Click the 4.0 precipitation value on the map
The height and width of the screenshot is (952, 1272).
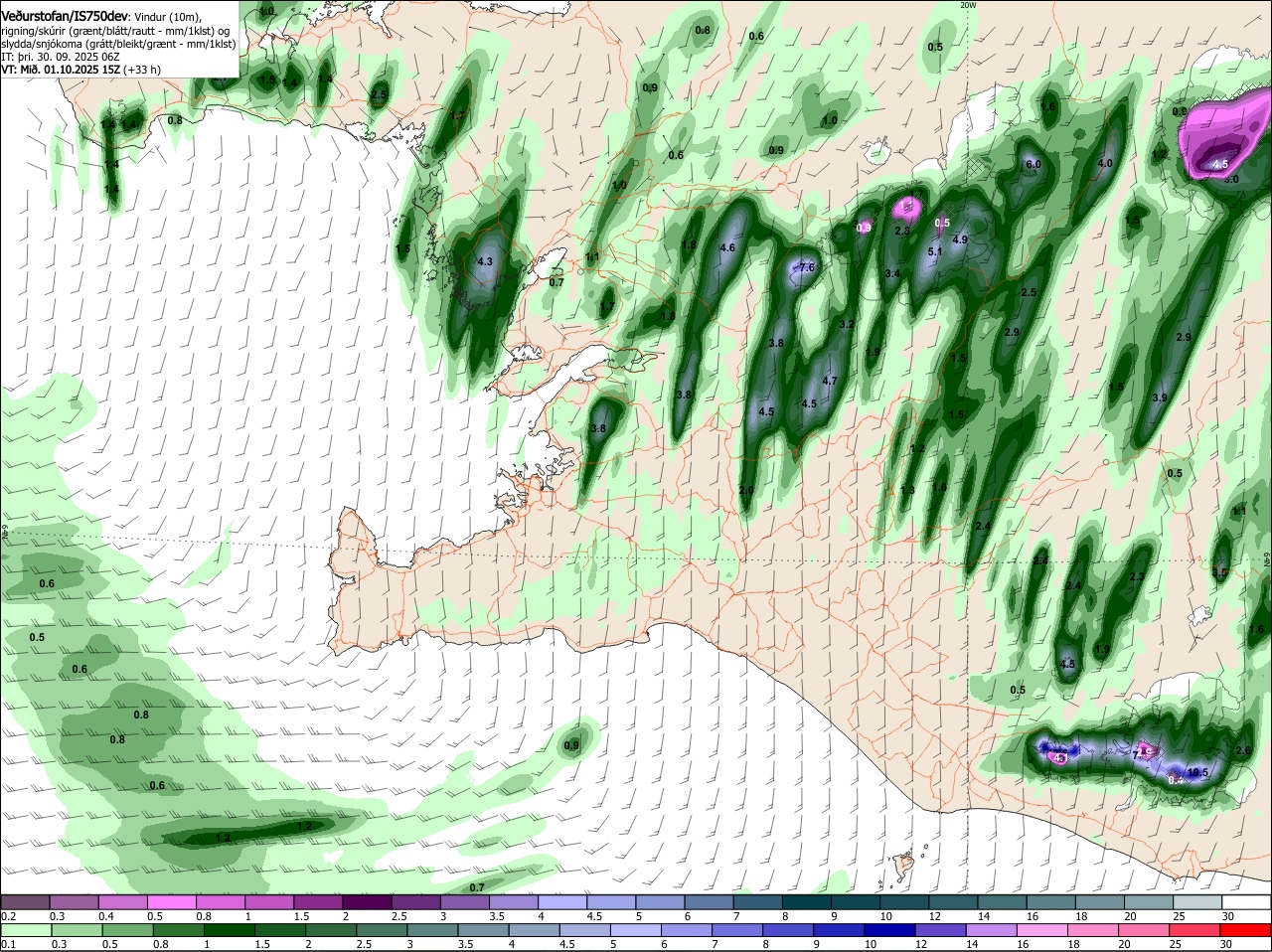[x=1105, y=163]
